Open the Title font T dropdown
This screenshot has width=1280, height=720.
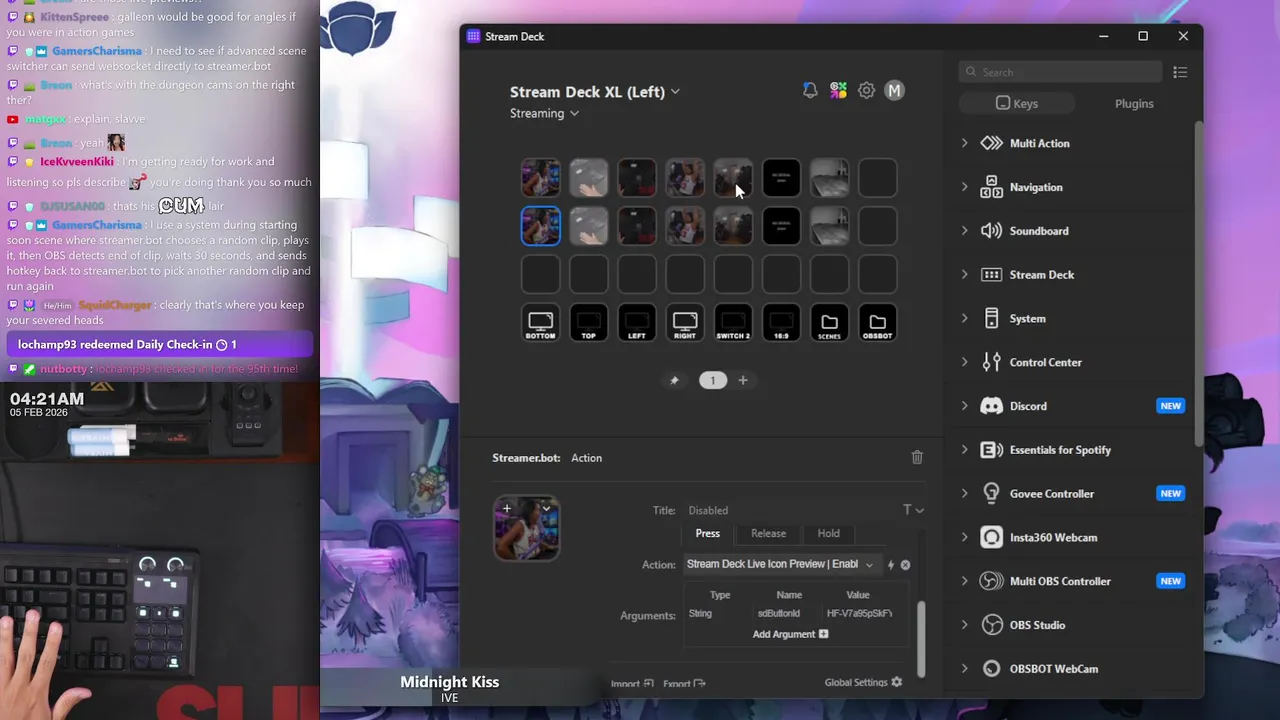[913, 510]
